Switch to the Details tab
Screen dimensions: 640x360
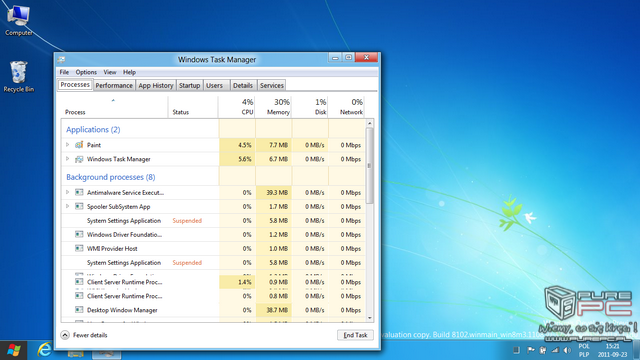tap(243, 85)
